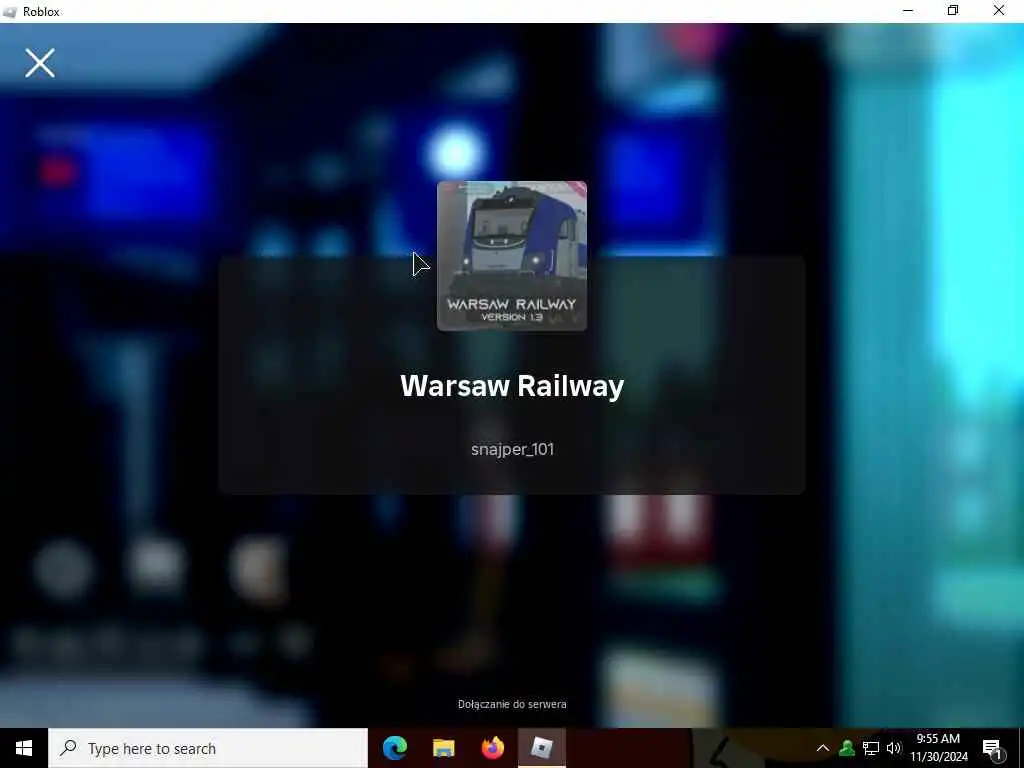Image resolution: width=1024 pixels, height=768 pixels.
Task: Close the Roblox window from title bar
Action: (999, 11)
